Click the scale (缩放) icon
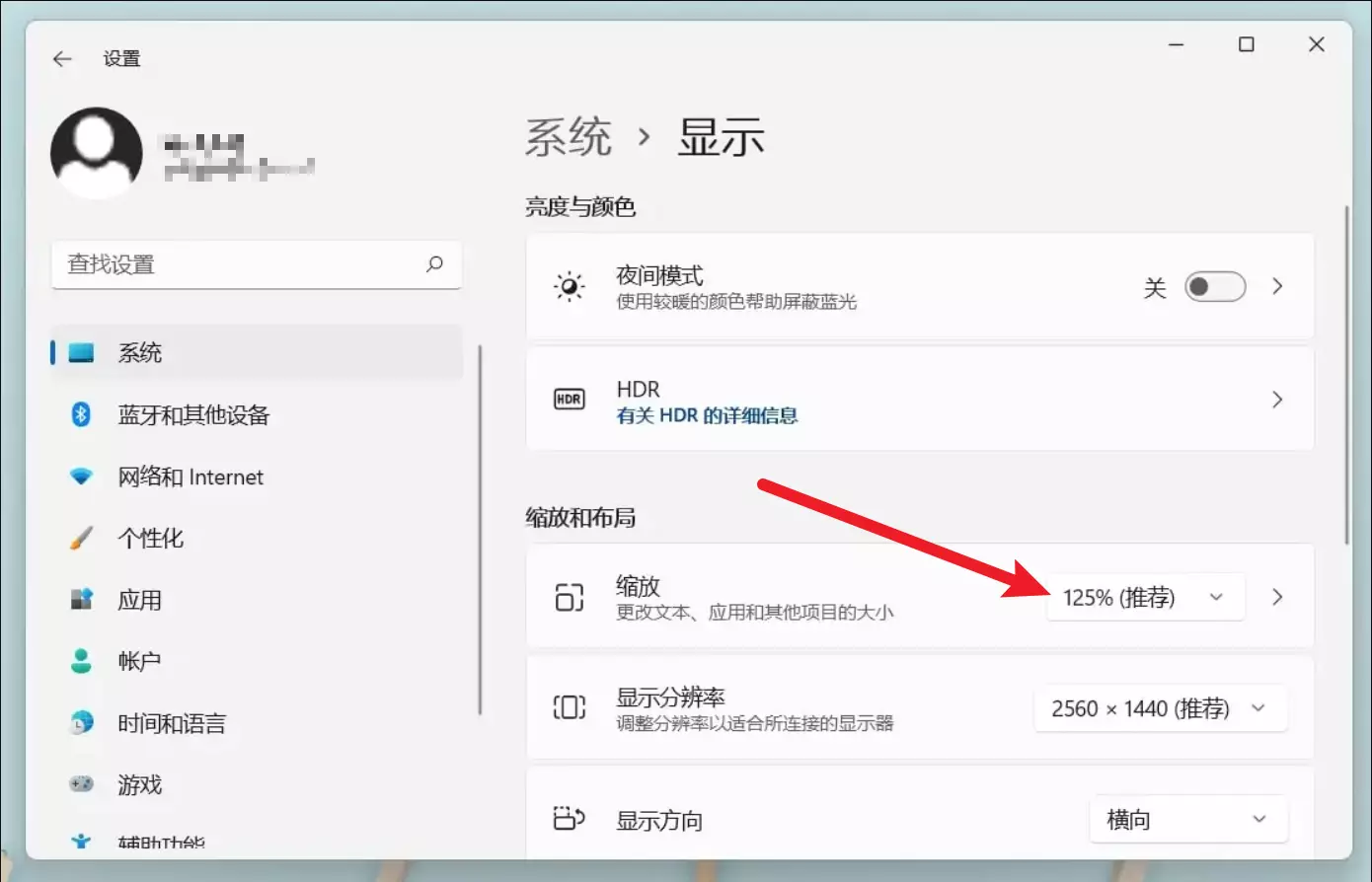 tap(570, 597)
